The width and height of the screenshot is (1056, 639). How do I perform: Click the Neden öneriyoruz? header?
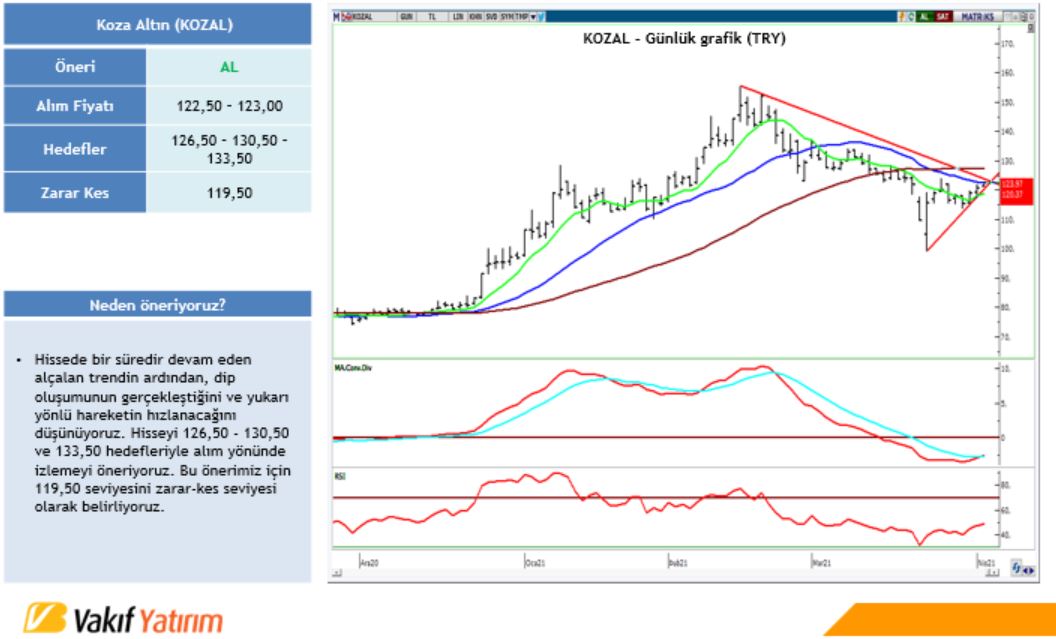[x=158, y=304]
